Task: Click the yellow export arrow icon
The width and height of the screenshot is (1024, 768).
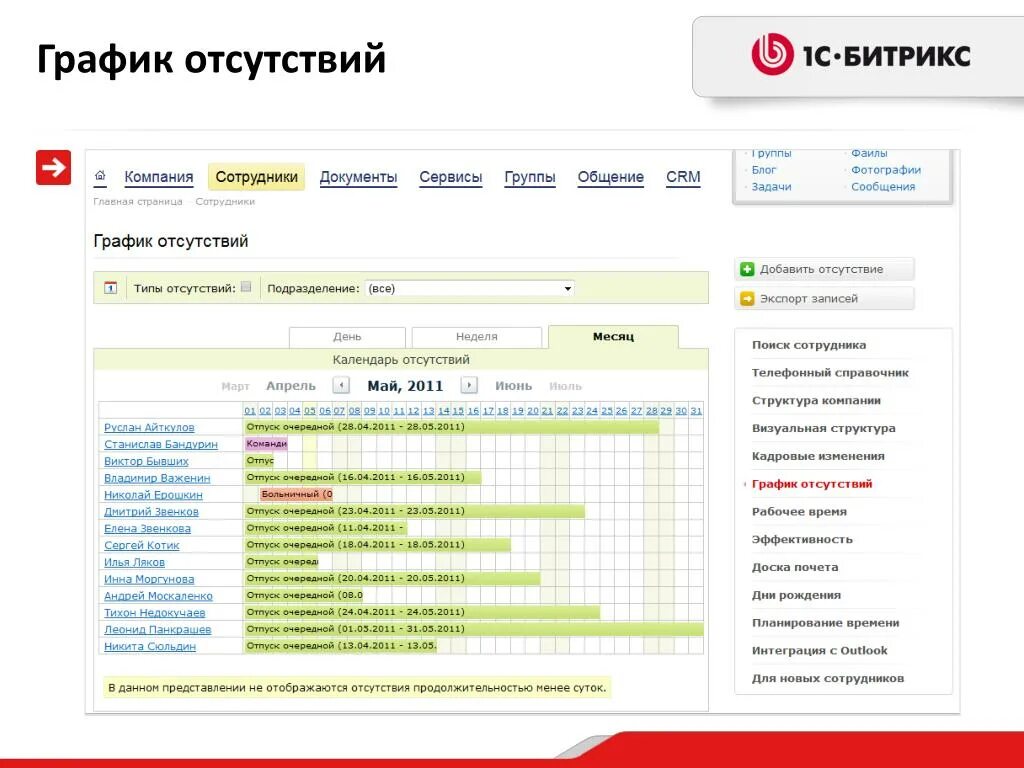Action: point(747,298)
